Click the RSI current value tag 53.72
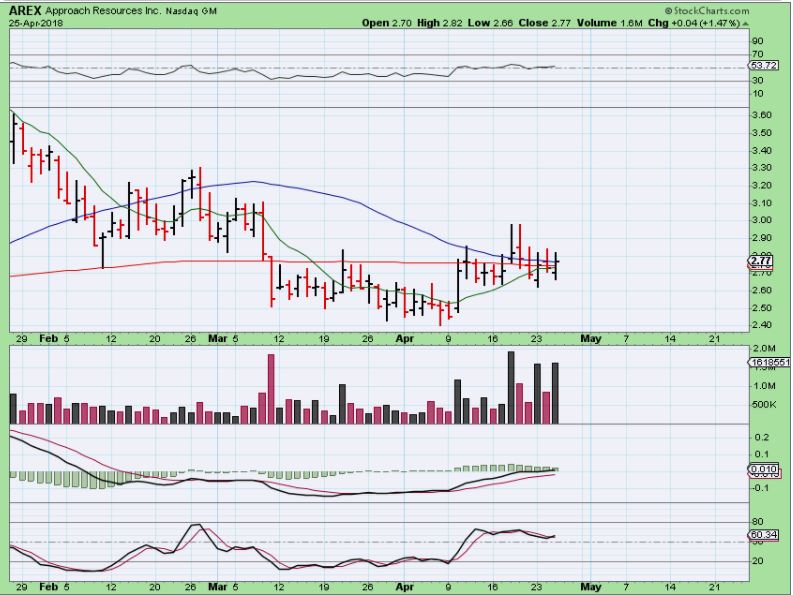Image resolution: width=793 pixels, height=595 pixels. tap(763, 66)
